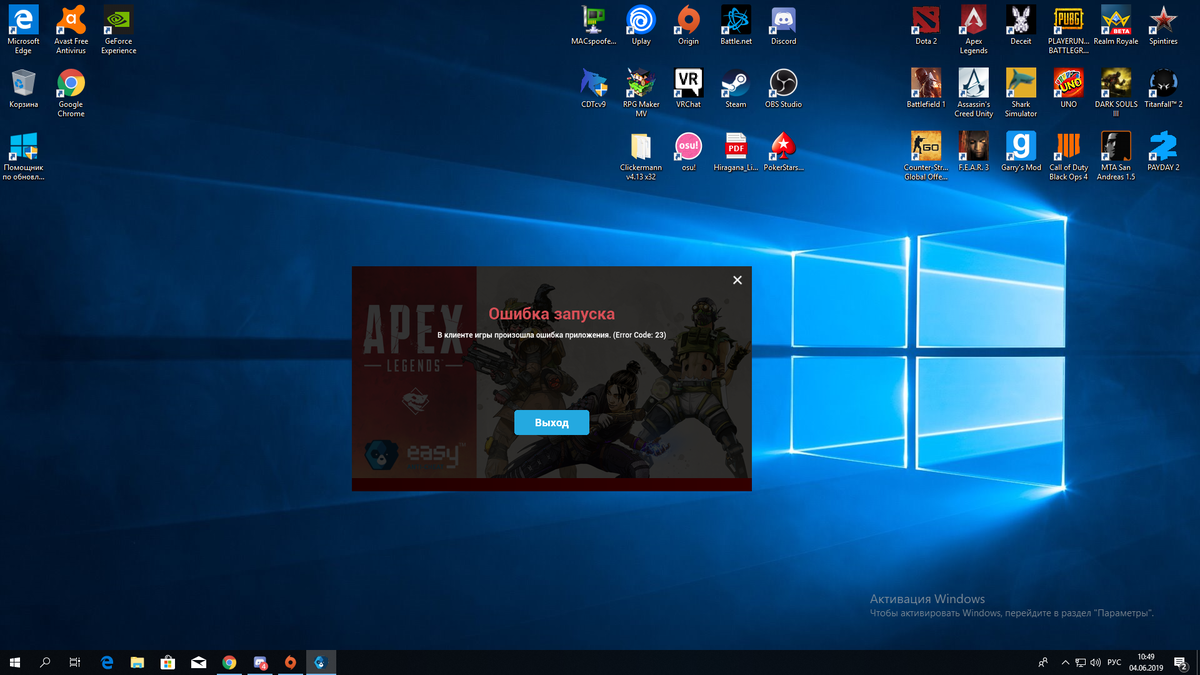Open DARK SOULS III desktop shortcut

pos(1116,93)
